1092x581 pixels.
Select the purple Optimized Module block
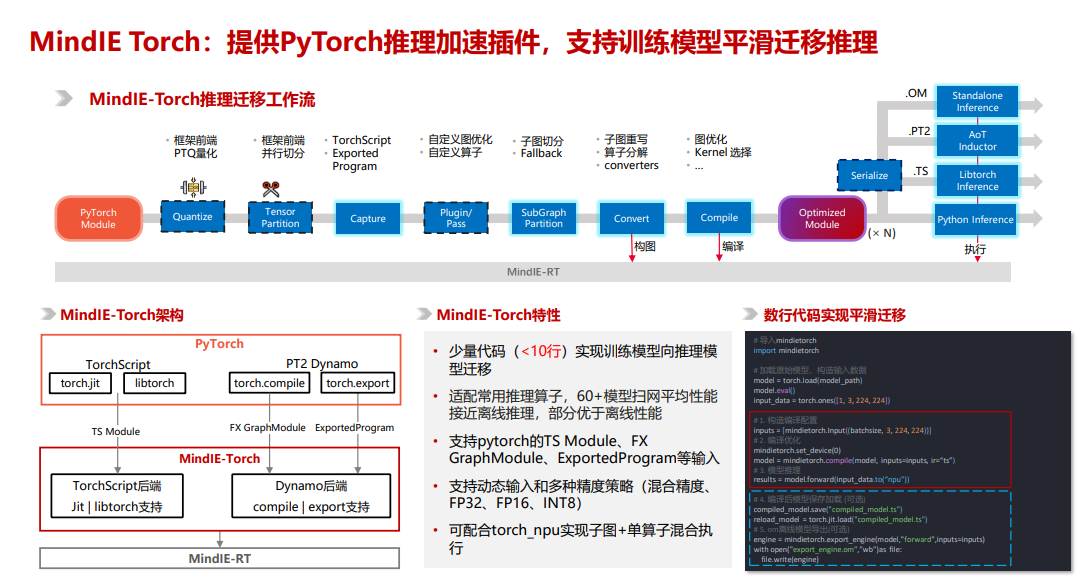tap(822, 219)
